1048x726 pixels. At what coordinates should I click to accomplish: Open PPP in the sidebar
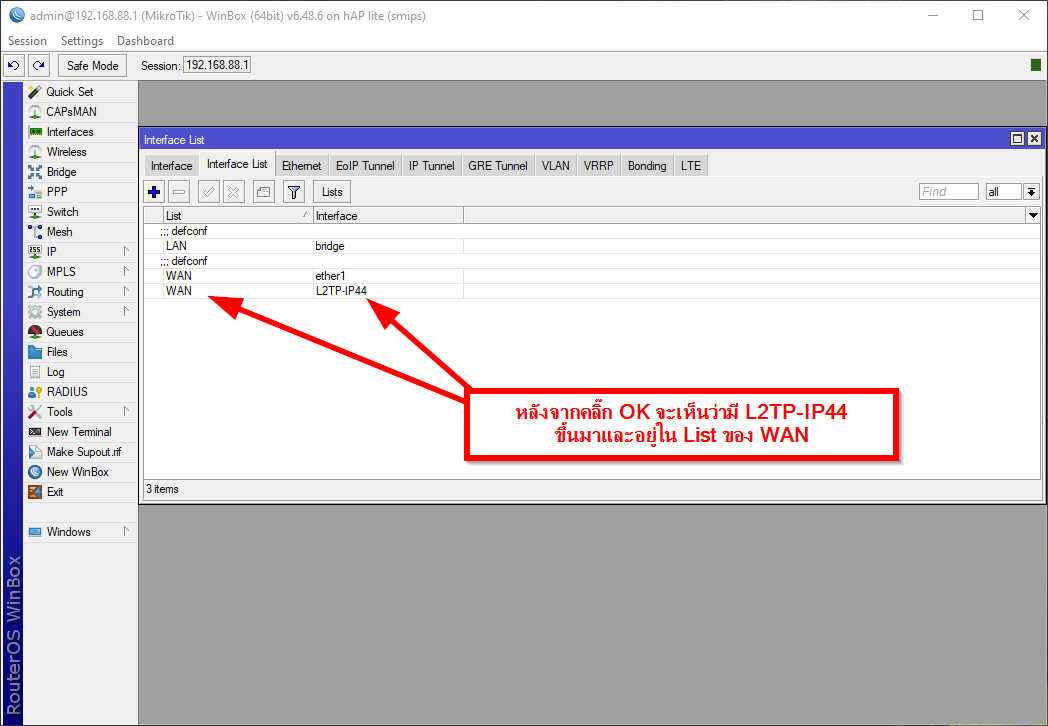(80, 192)
